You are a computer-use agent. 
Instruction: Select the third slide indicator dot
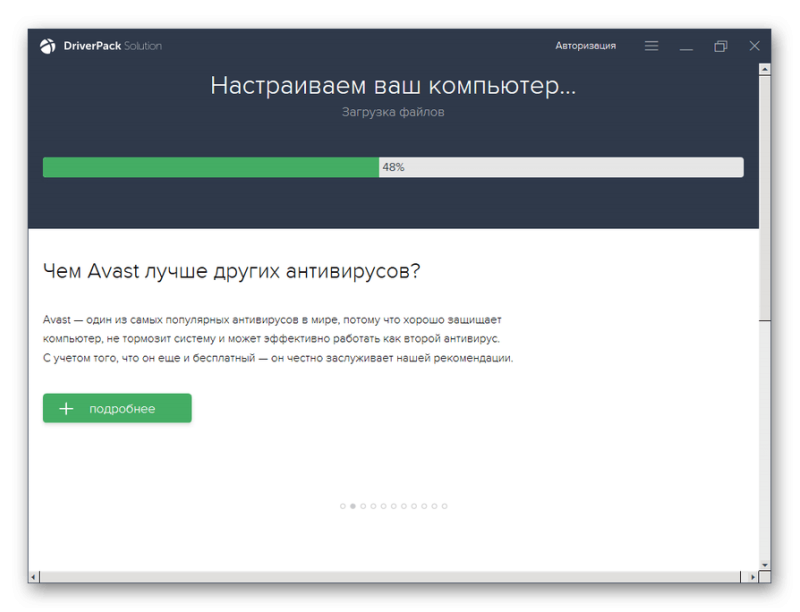[363, 506]
